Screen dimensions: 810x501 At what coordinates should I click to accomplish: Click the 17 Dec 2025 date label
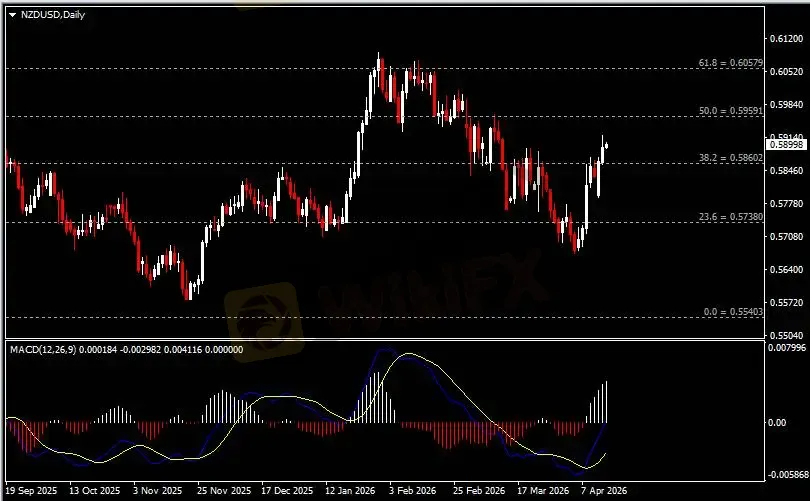[287, 490]
